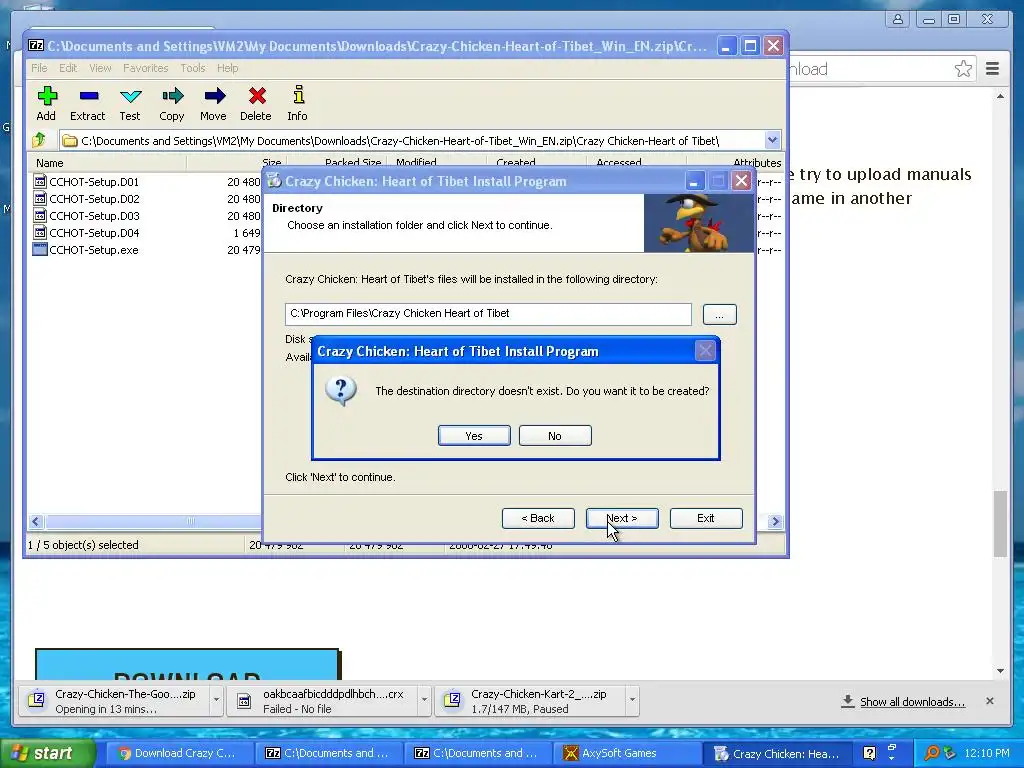Switch to Crazy Chicken: Hea... taskbar item
The height and width of the screenshot is (768, 1024).
(x=777, y=753)
